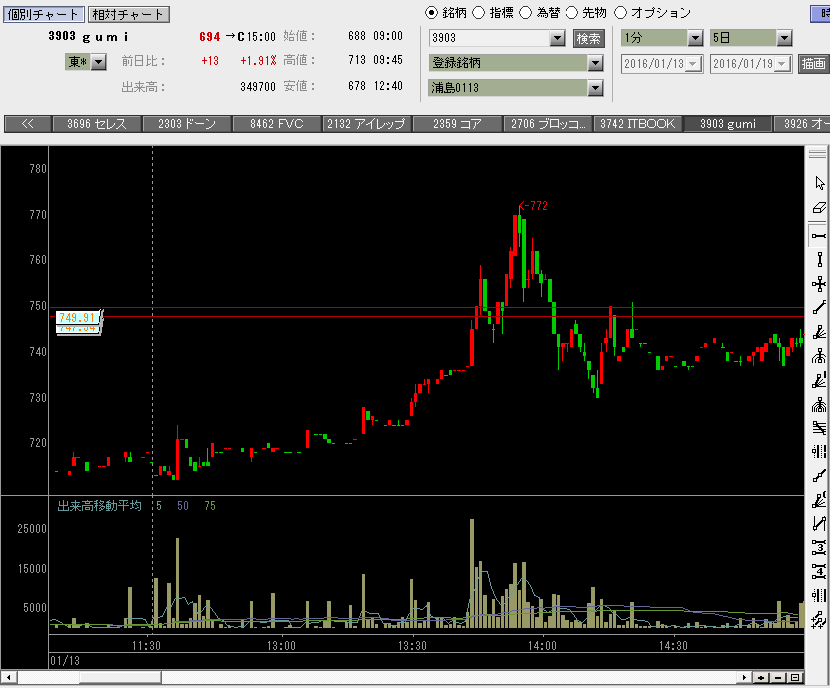Viewport: 830px width, 688px height.
Task: Select the 2303 ドーン stock tab
Action: point(187,124)
